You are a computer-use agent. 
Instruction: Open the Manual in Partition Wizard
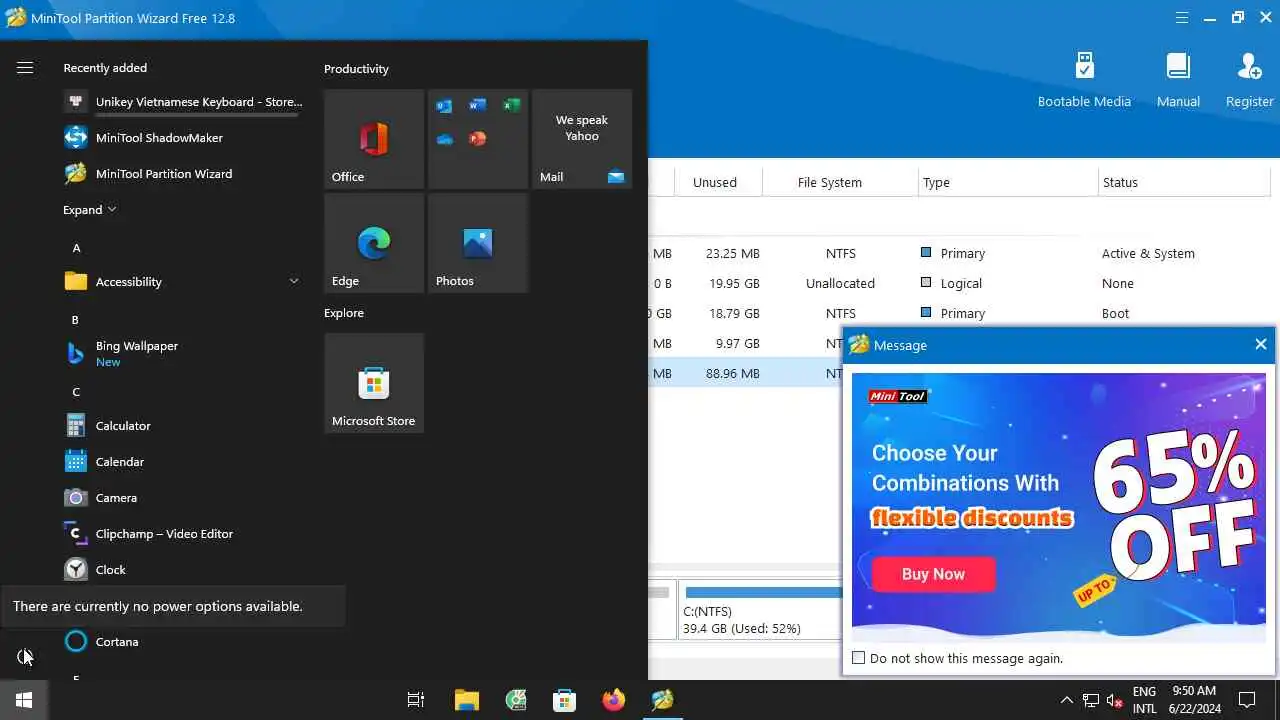[x=1178, y=80]
